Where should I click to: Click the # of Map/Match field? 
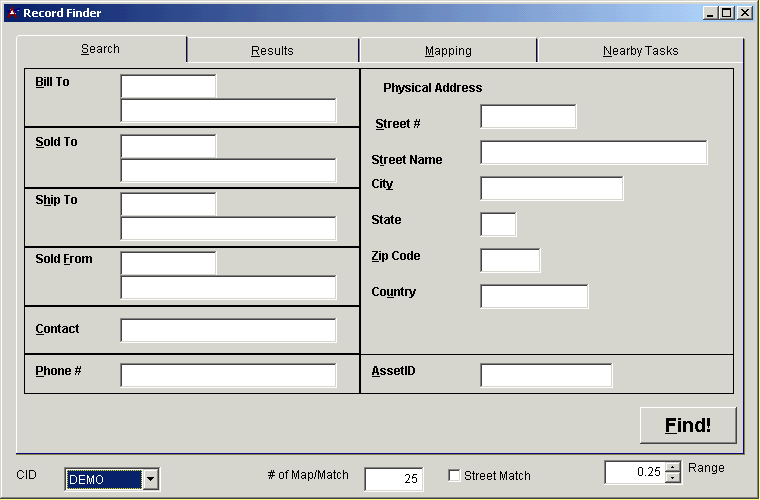393,479
